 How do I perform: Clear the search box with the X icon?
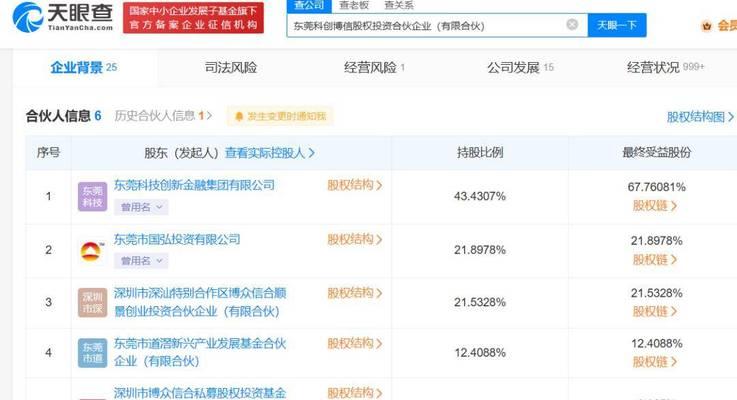[x=572, y=24]
